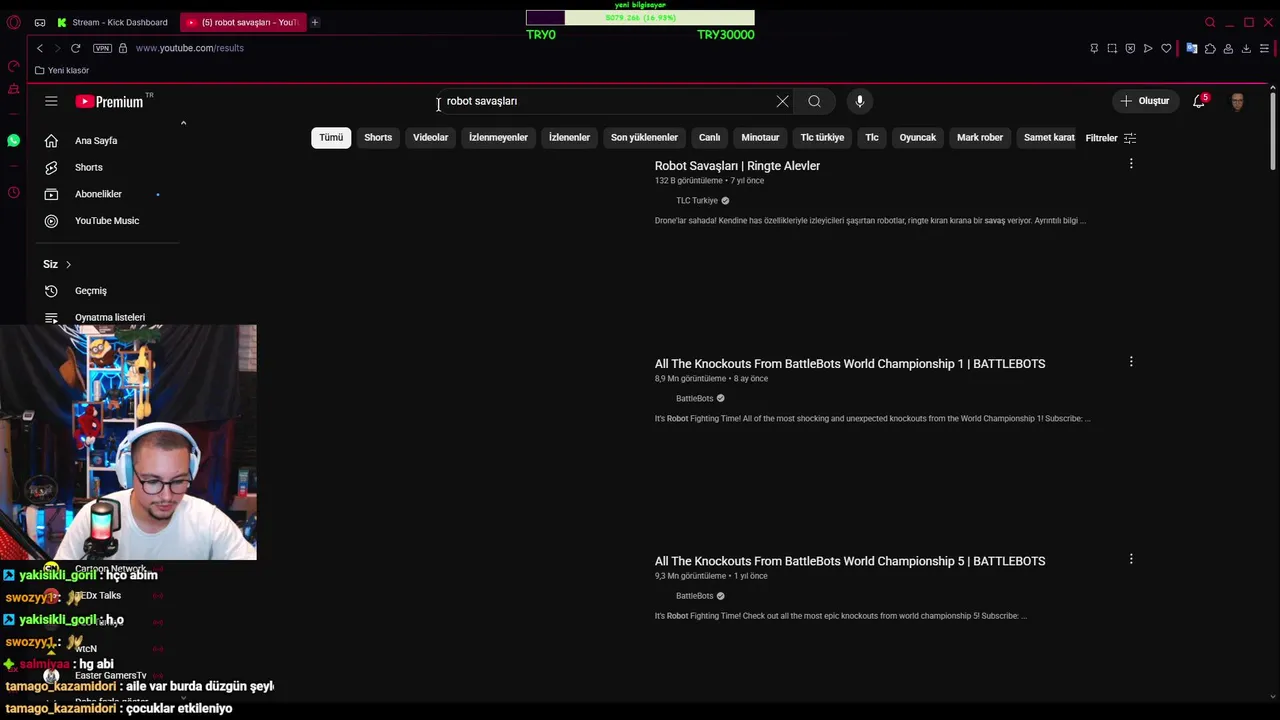Select the Canlı filter chip
Screen dimensions: 1280x720
[710, 137]
